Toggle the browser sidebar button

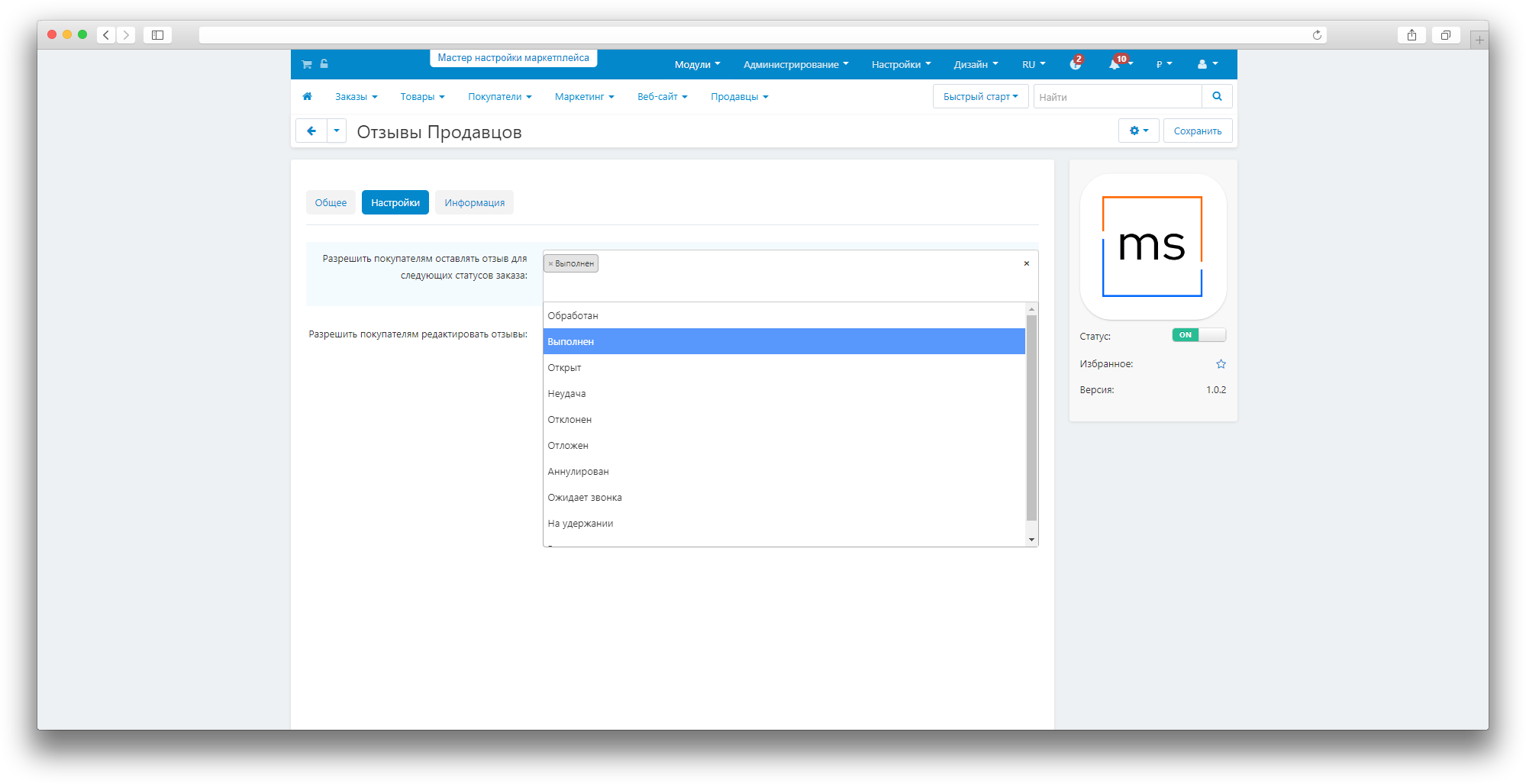click(158, 35)
